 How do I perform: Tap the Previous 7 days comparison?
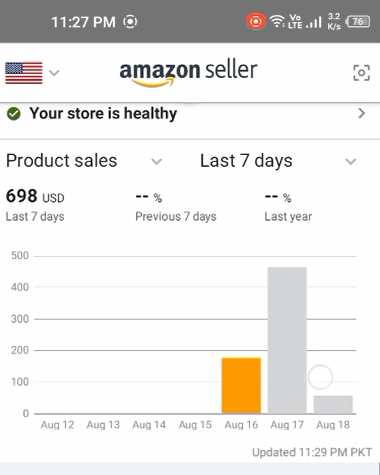pos(176,207)
